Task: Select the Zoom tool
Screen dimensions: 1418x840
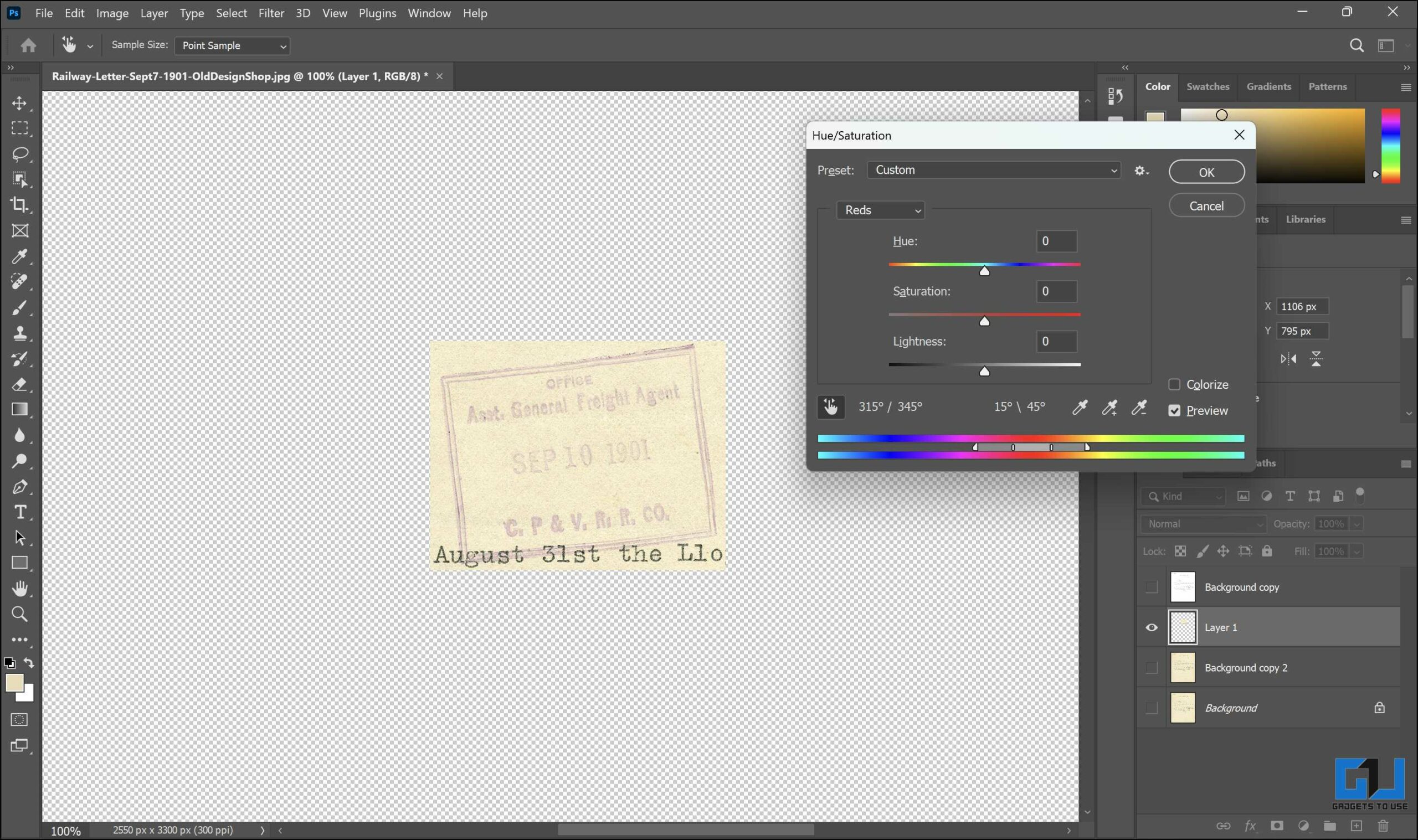Action: click(x=20, y=614)
